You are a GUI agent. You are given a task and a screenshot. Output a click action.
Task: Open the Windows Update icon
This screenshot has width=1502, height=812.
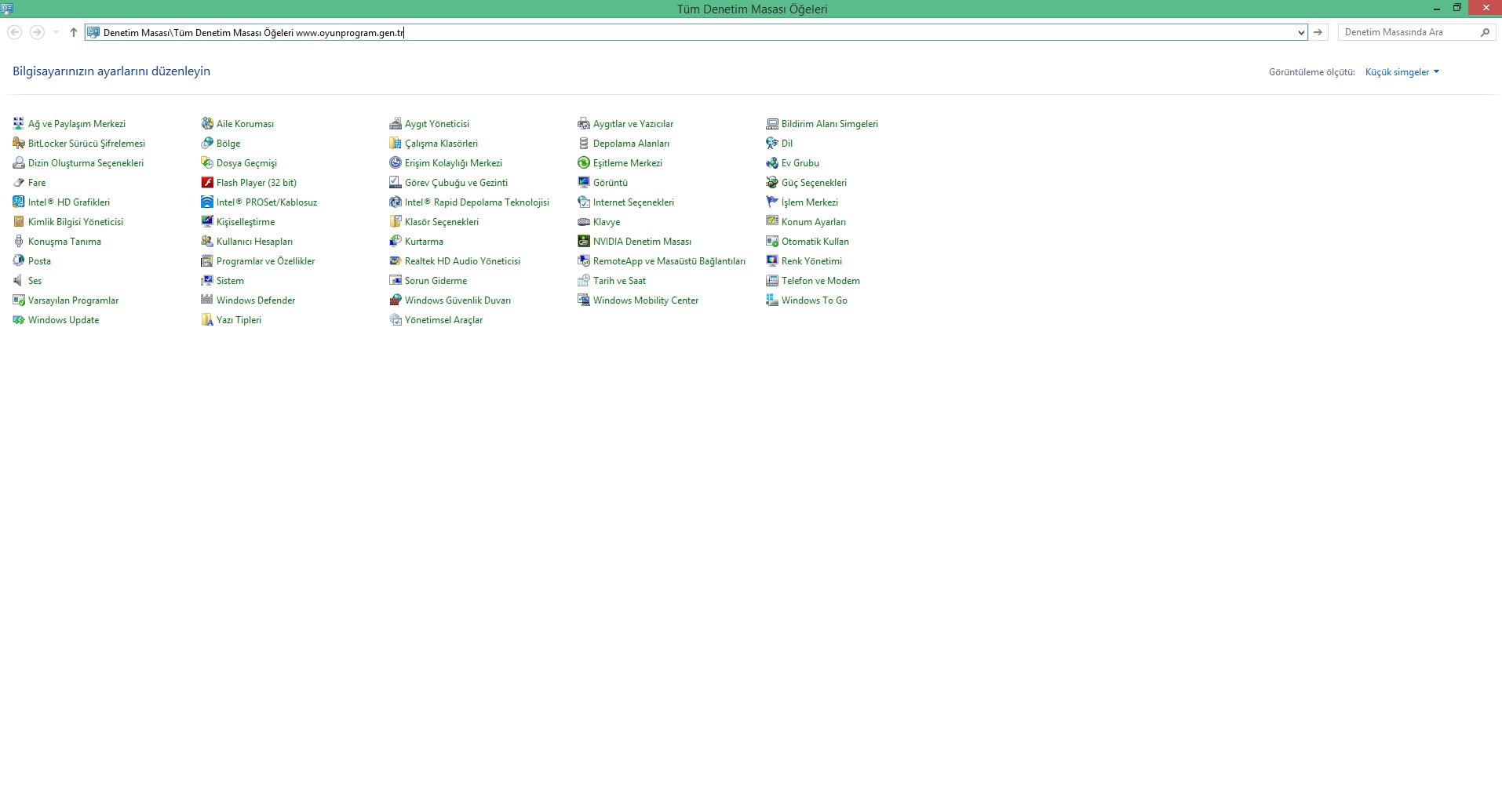coord(19,319)
